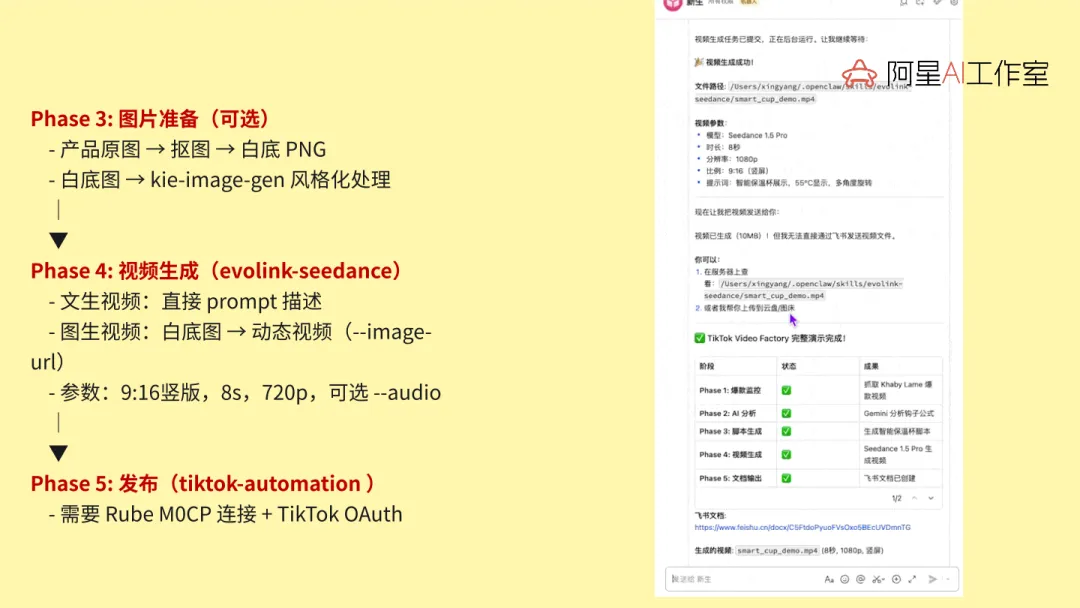Open the emoji picker in message box
The image size is (1080, 608).
(x=844, y=580)
